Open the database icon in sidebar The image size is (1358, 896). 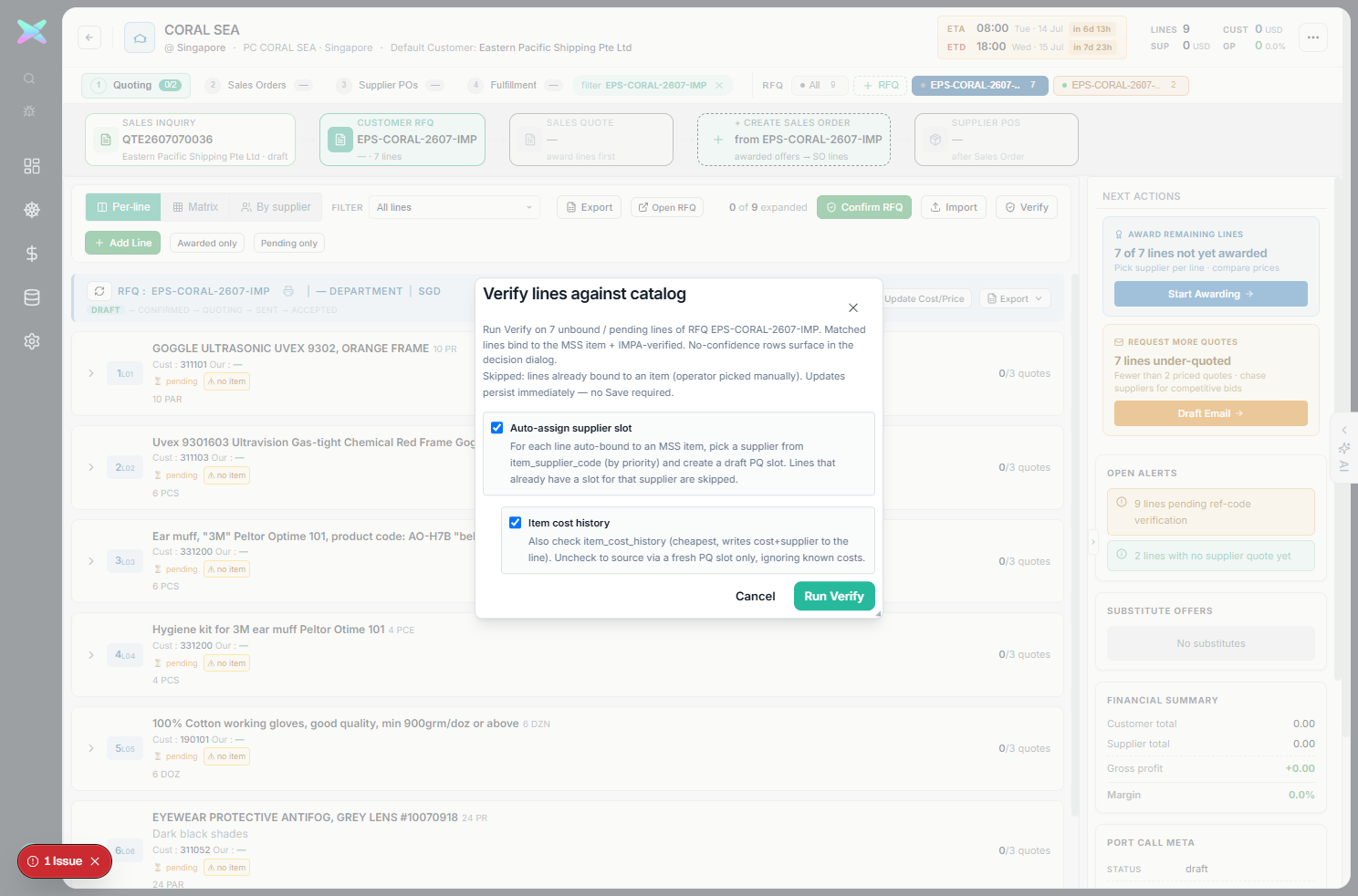[32, 297]
